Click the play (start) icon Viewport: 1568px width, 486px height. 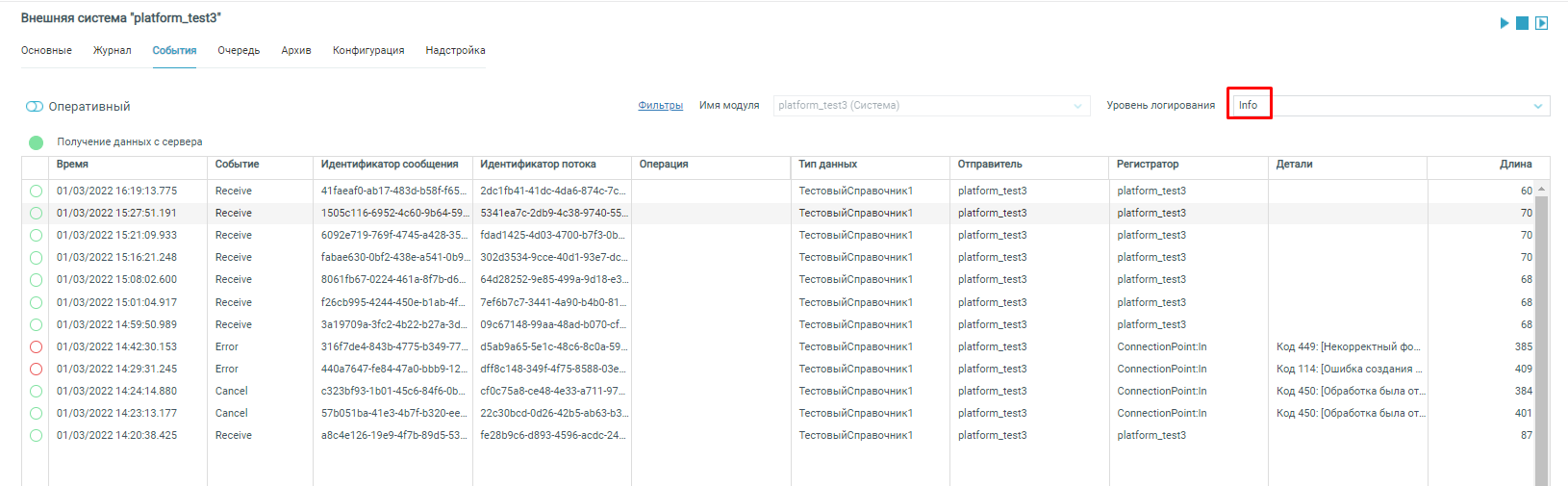pyautogui.click(x=1505, y=23)
